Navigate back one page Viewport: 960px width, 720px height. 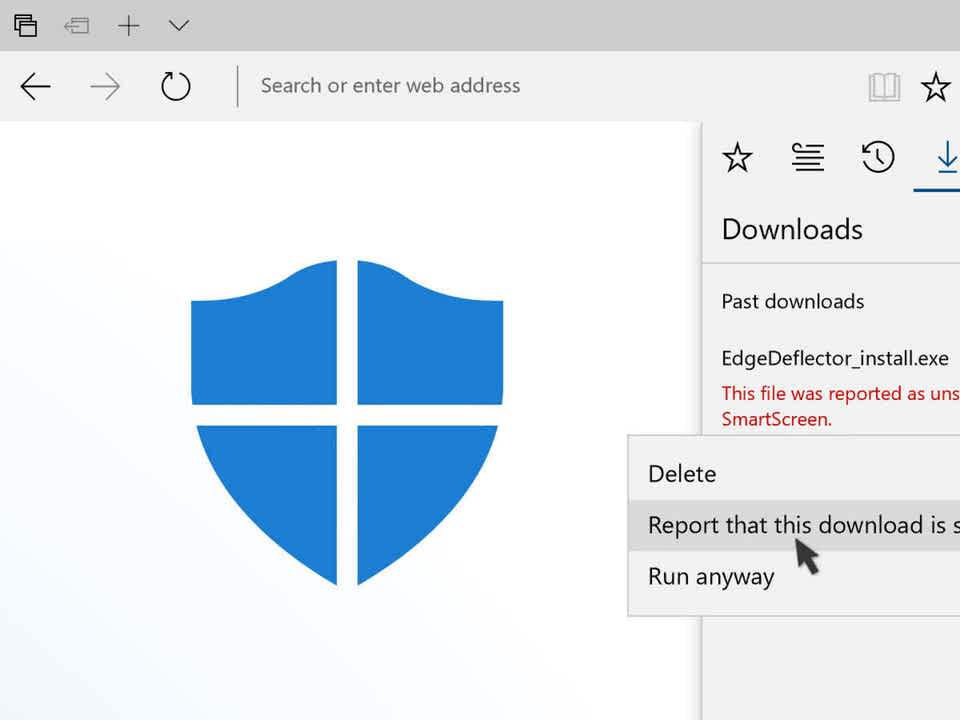[x=35, y=86]
